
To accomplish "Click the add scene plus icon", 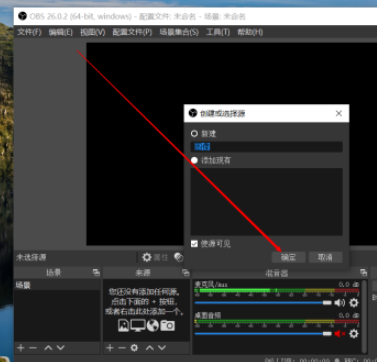I will 21,348.
